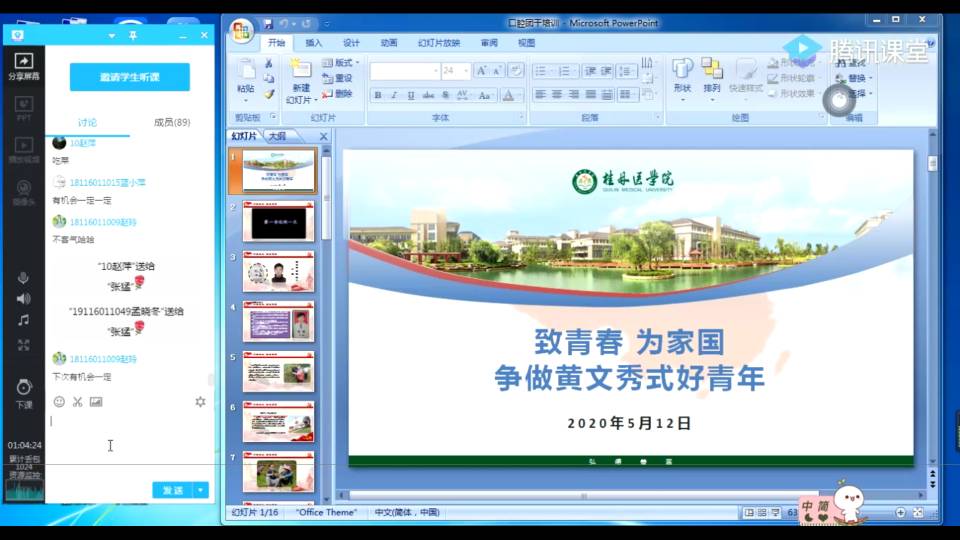
Task: Toggle the microphone in the sidebar
Action: (x=23, y=277)
